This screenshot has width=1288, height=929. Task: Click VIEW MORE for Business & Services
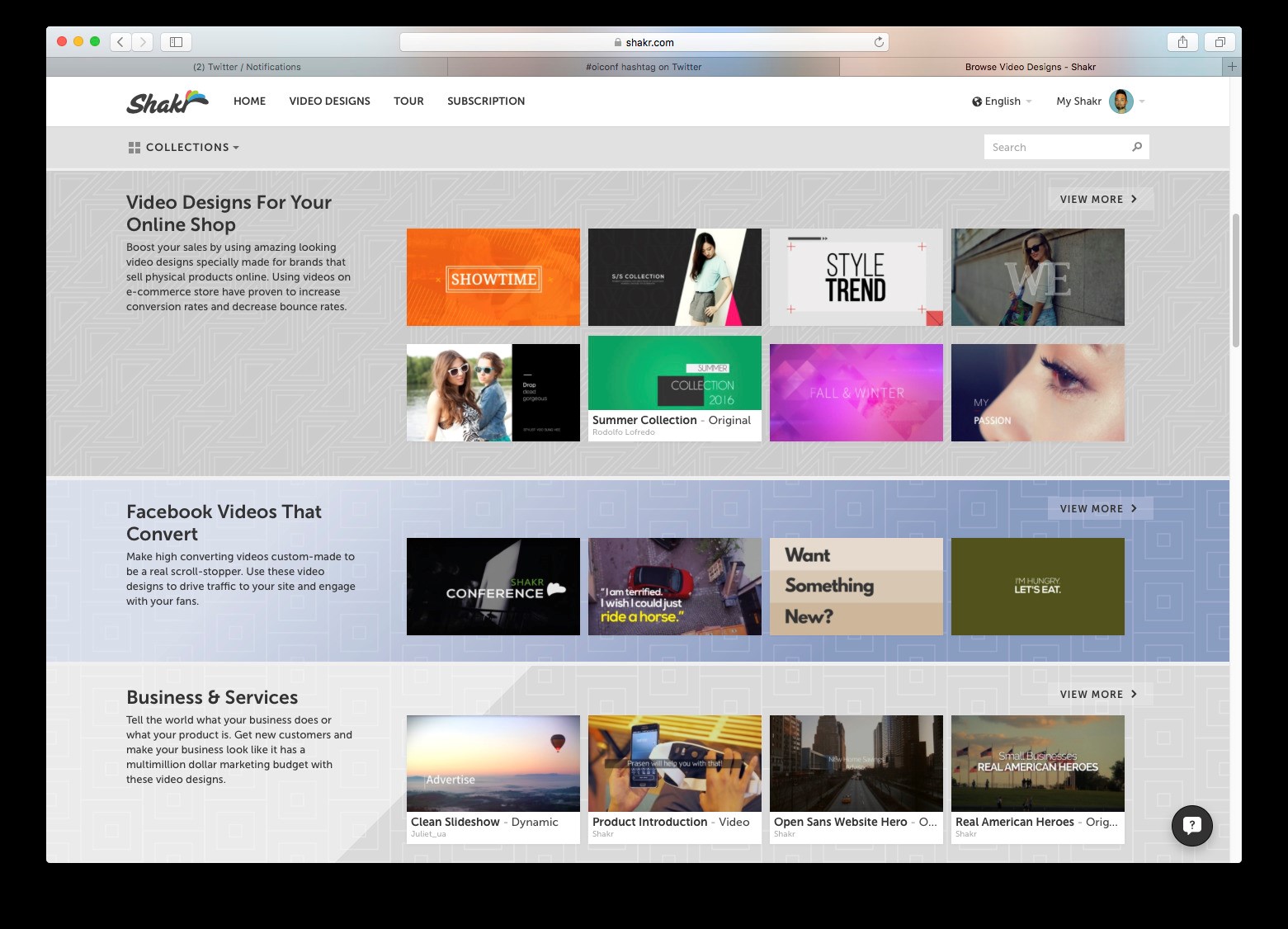tap(1099, 694)
